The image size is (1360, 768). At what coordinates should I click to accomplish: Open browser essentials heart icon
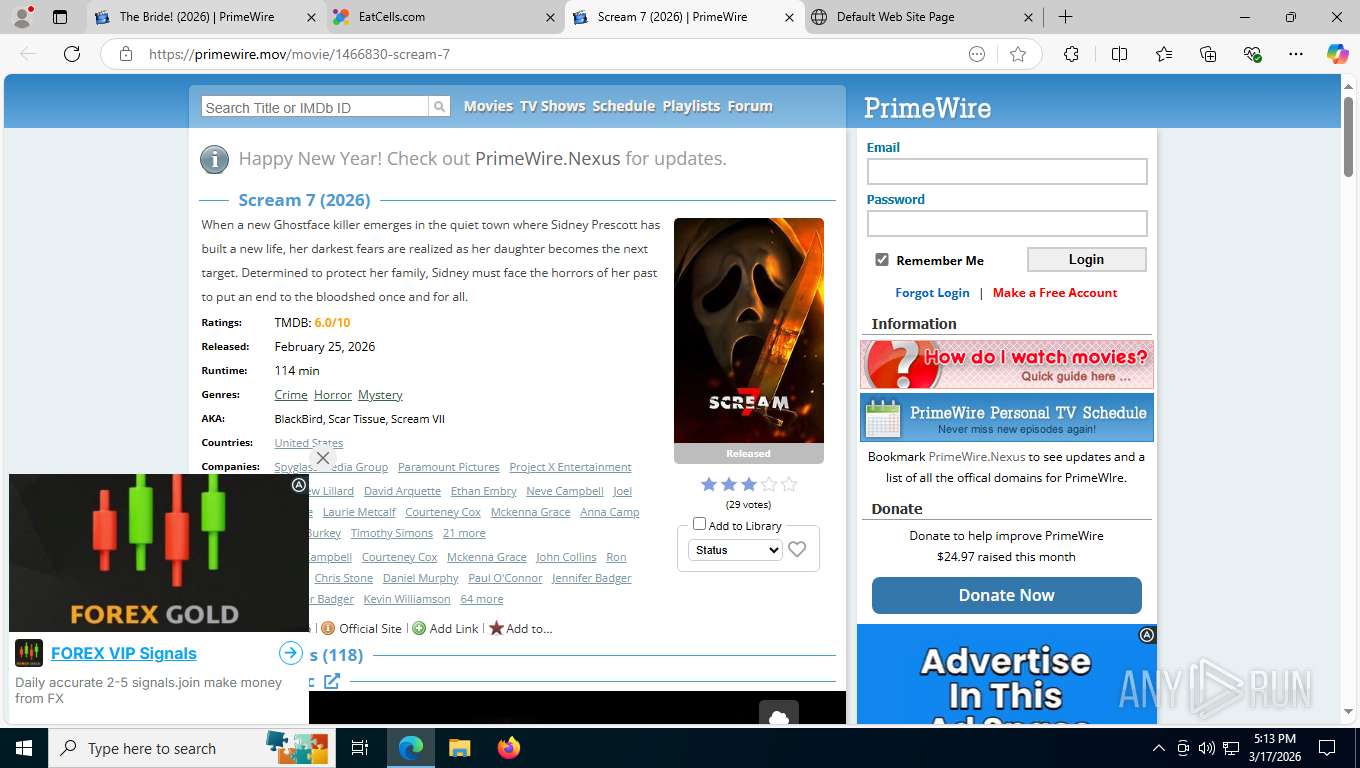[1252, 54]
